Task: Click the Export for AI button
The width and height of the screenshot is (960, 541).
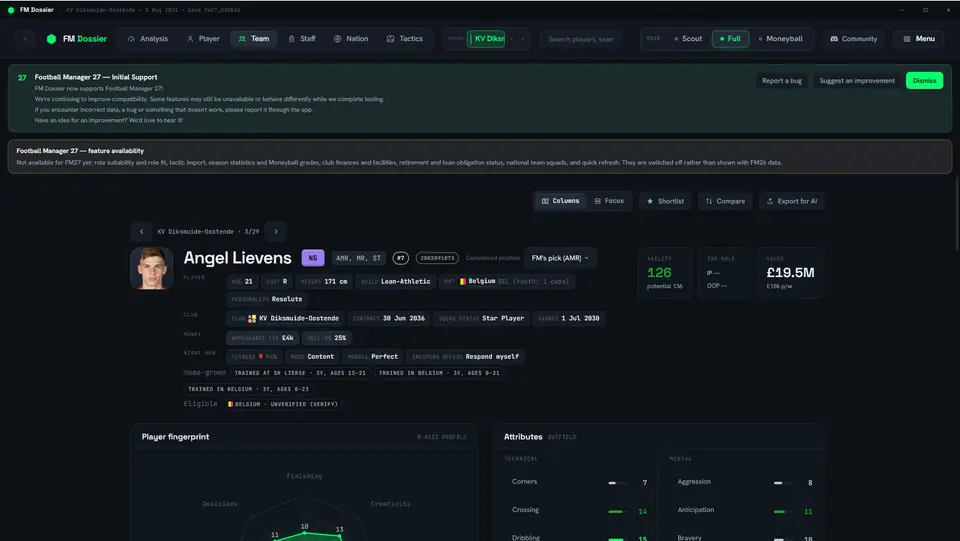Action: 792,201
